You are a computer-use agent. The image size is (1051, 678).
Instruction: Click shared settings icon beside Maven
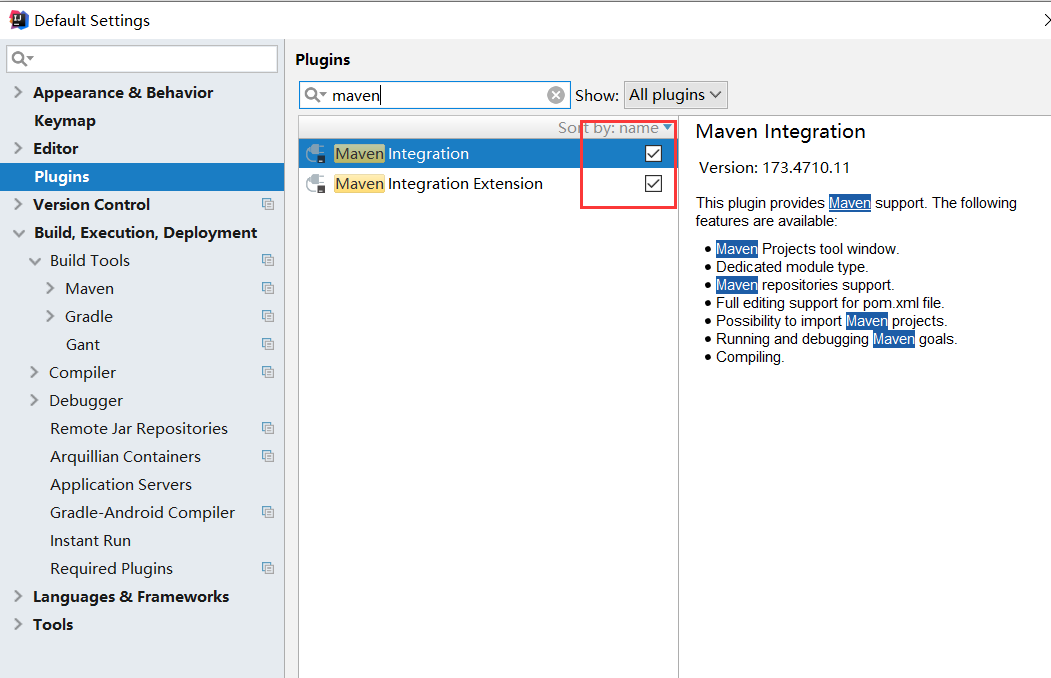[268, 288]
